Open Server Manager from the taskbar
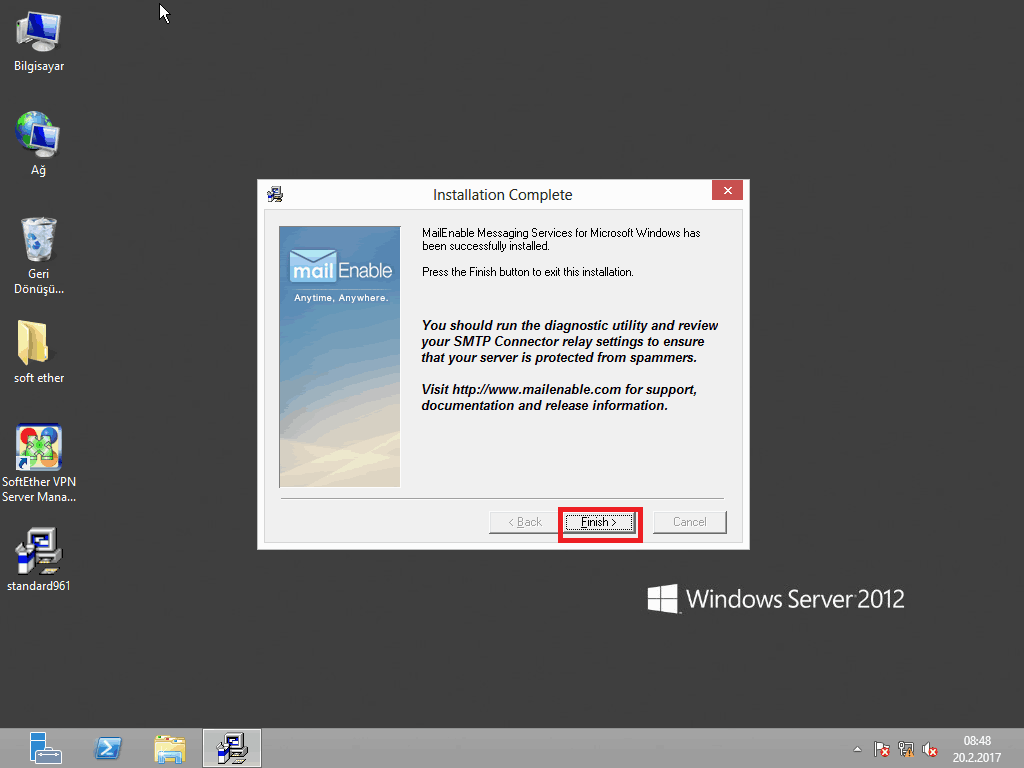The width and height of the screenshot is (1024, 768). click(x=45, y=748)
